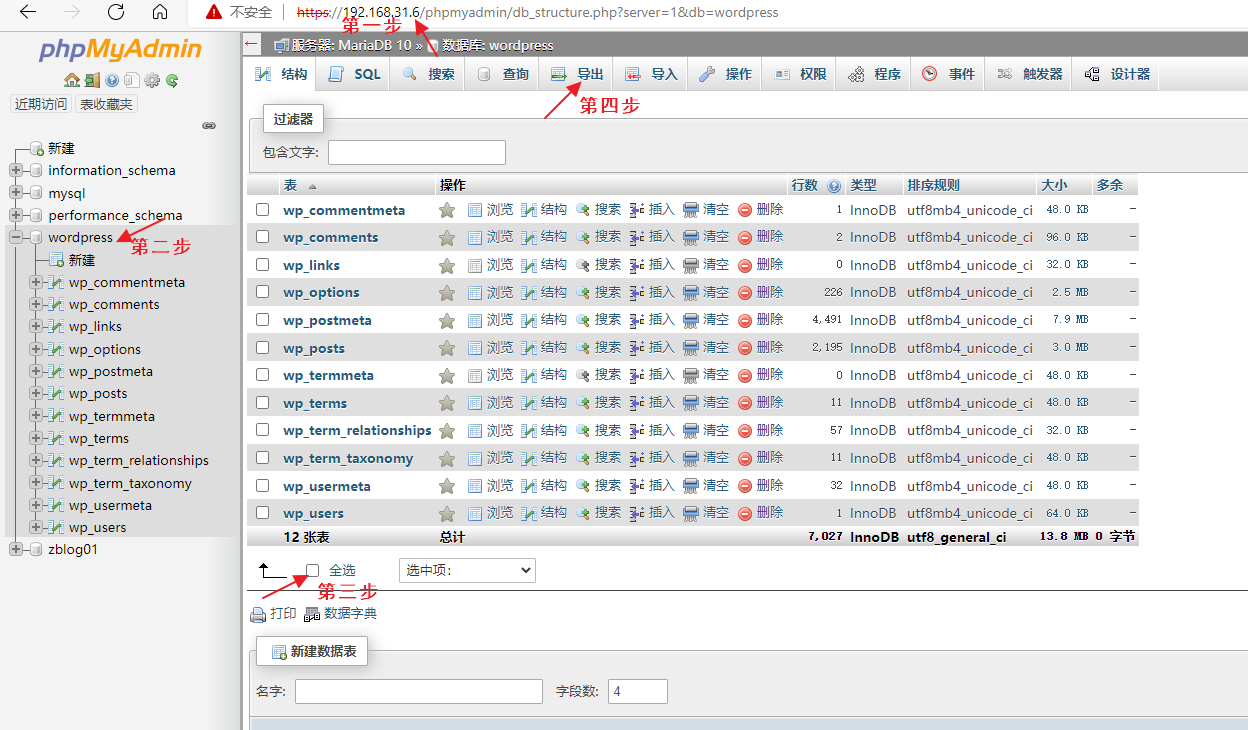
Task: Click the 字段数 number field
Action: point(638,692)
